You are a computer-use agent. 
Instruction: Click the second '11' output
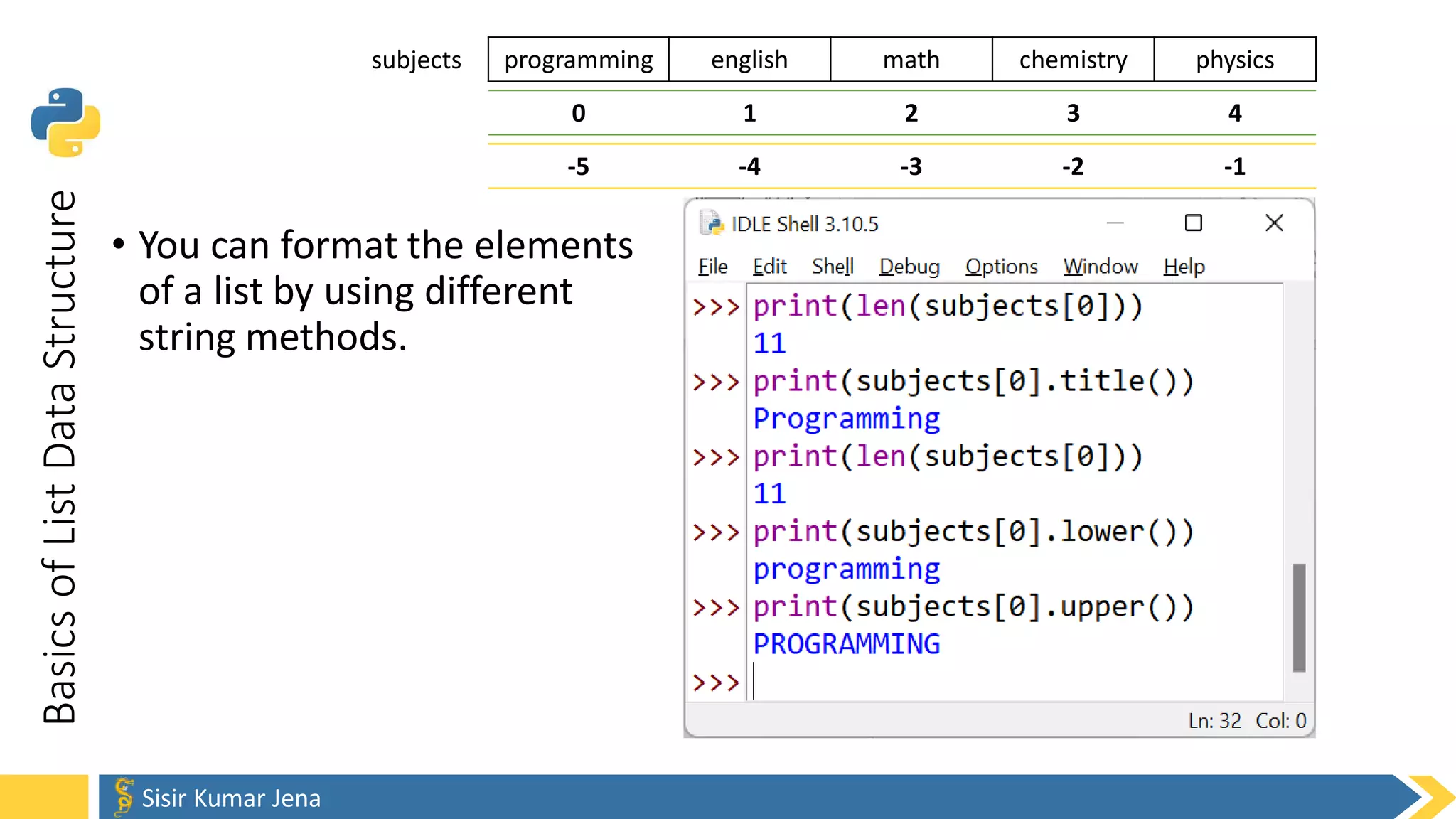pyautogui.click(x=769, y=494)
